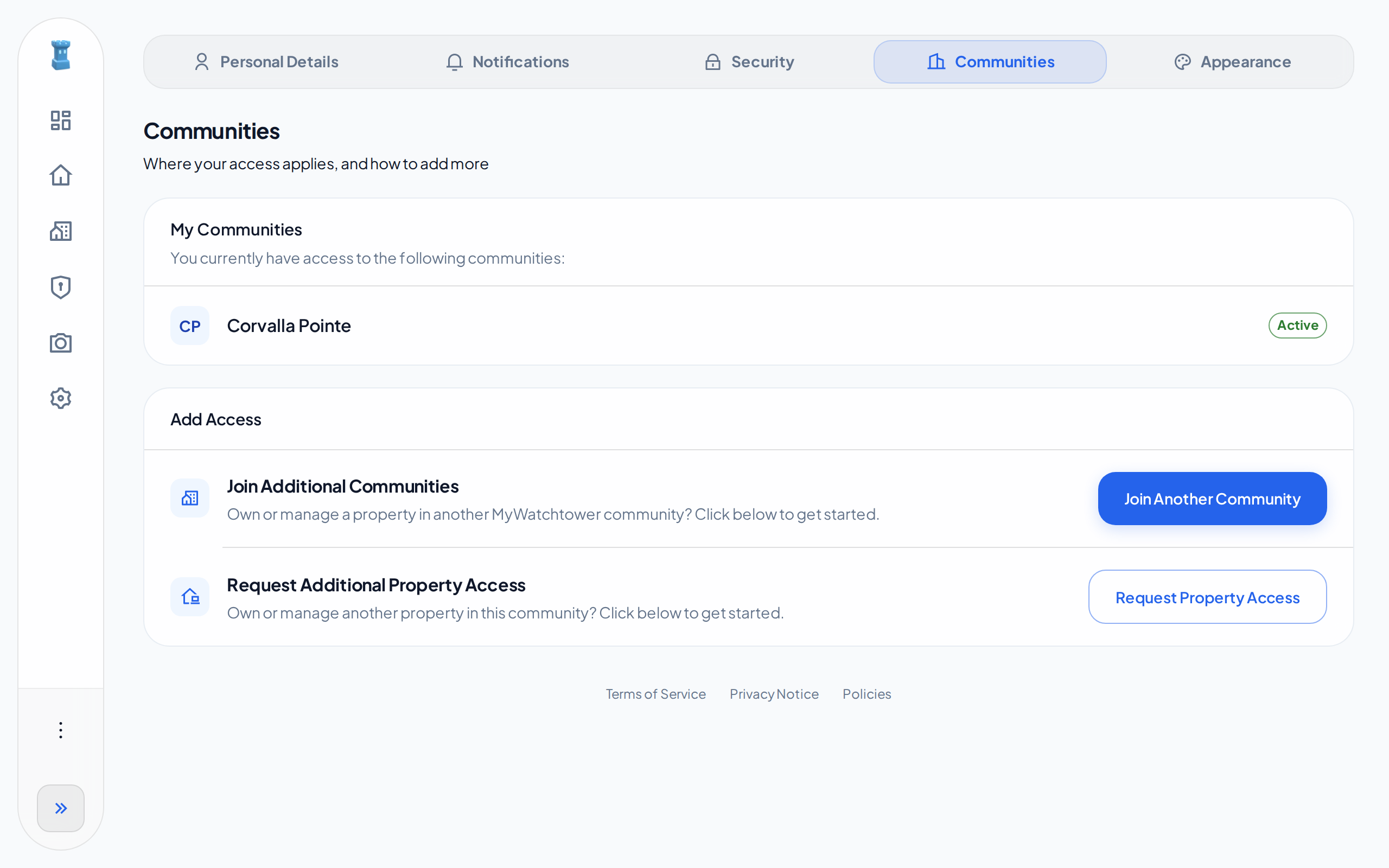Switch to the Security tab

749,62
